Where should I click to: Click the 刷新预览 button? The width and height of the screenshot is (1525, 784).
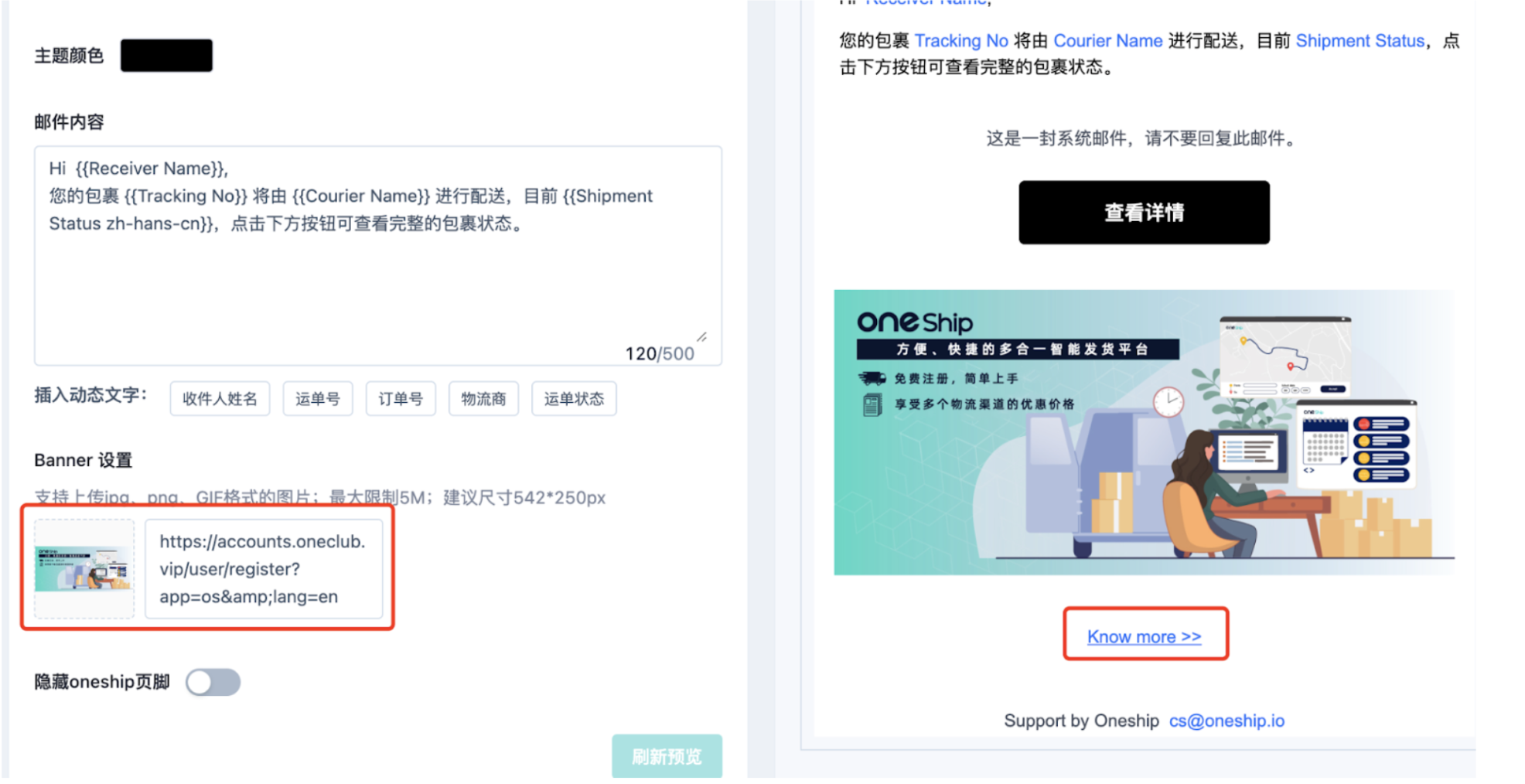(667, 756)
